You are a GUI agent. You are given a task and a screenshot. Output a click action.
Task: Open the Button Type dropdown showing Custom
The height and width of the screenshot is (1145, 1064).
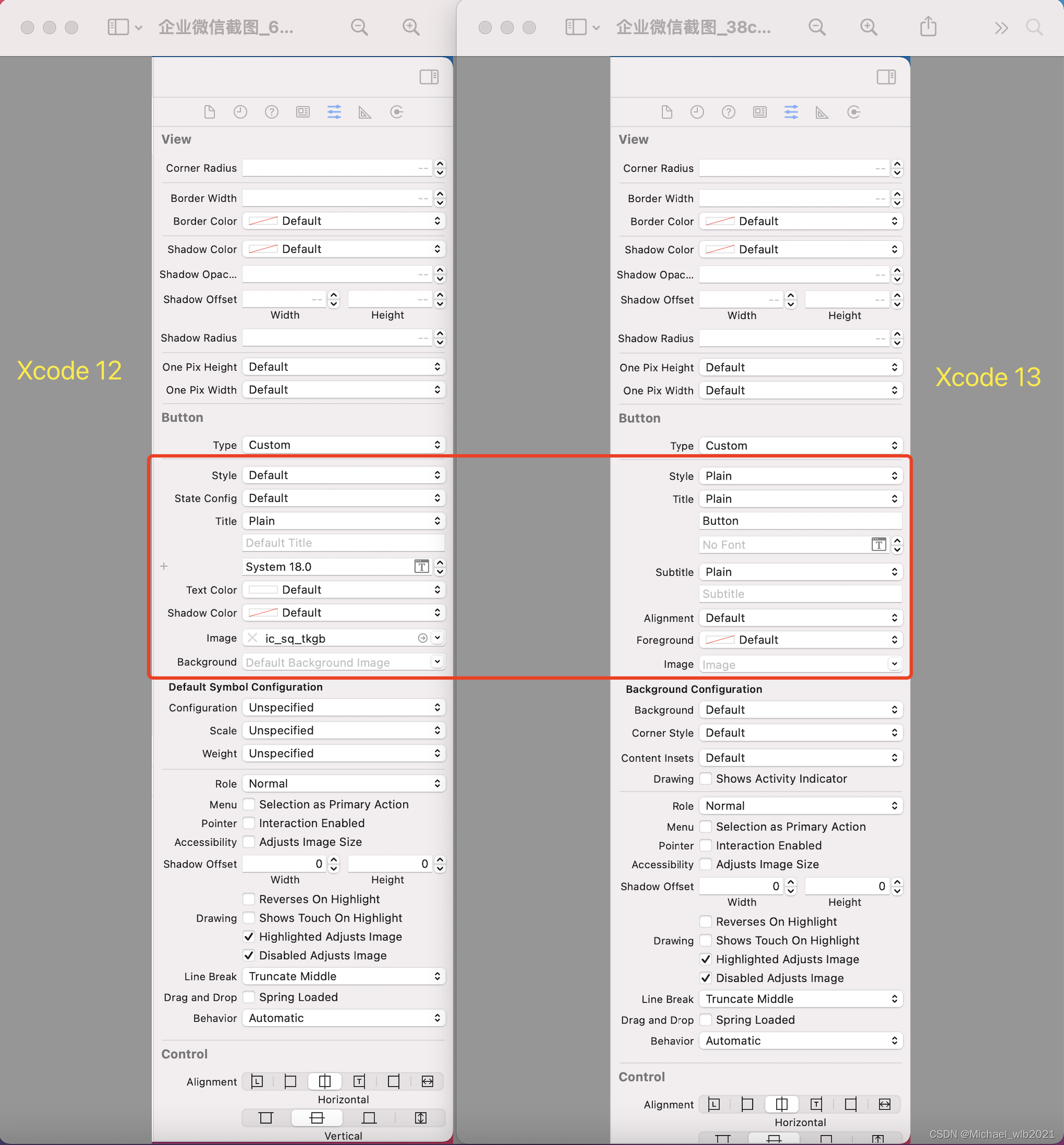click(x=343, y=444)
